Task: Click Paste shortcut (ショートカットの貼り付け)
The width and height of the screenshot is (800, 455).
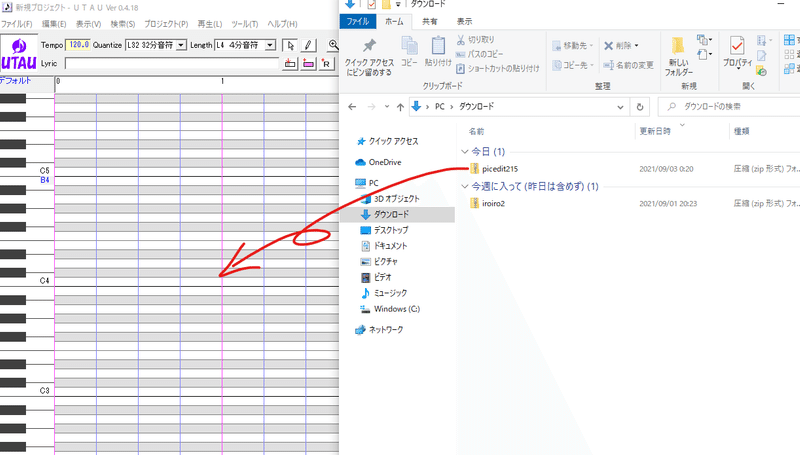Action: tap(497, 68)
